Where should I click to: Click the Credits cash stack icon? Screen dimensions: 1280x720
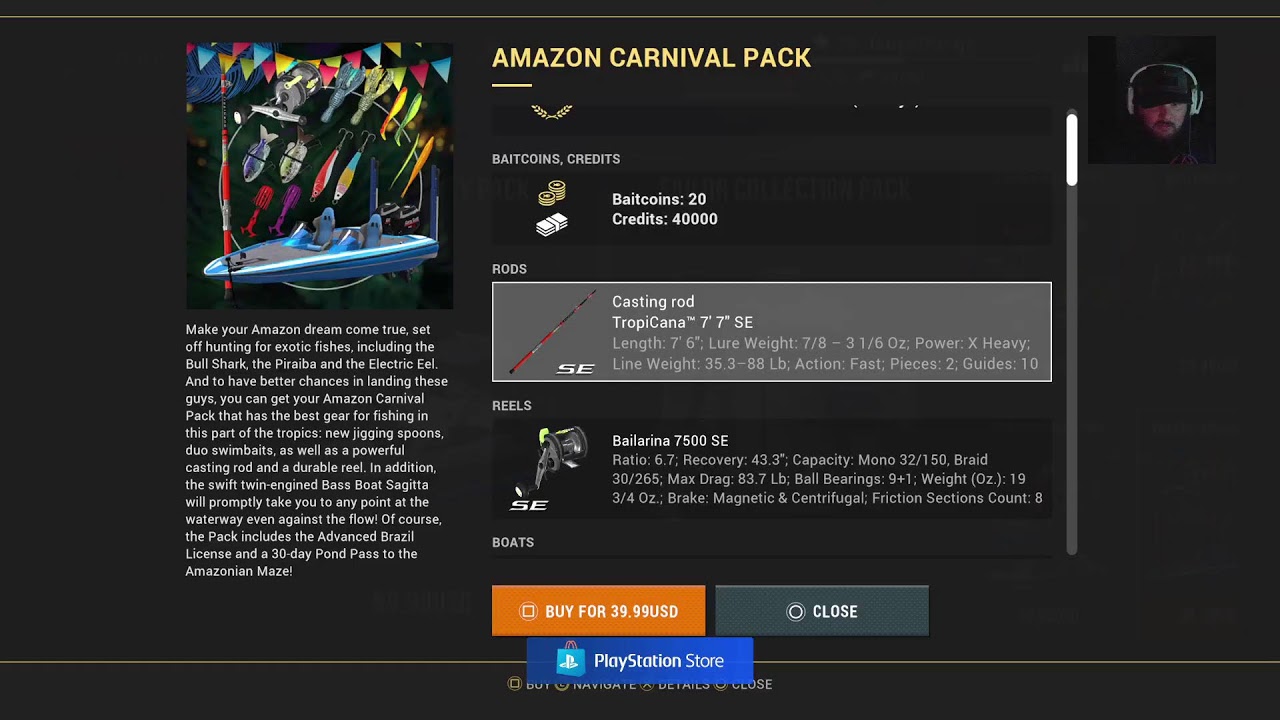click(552, 225)
